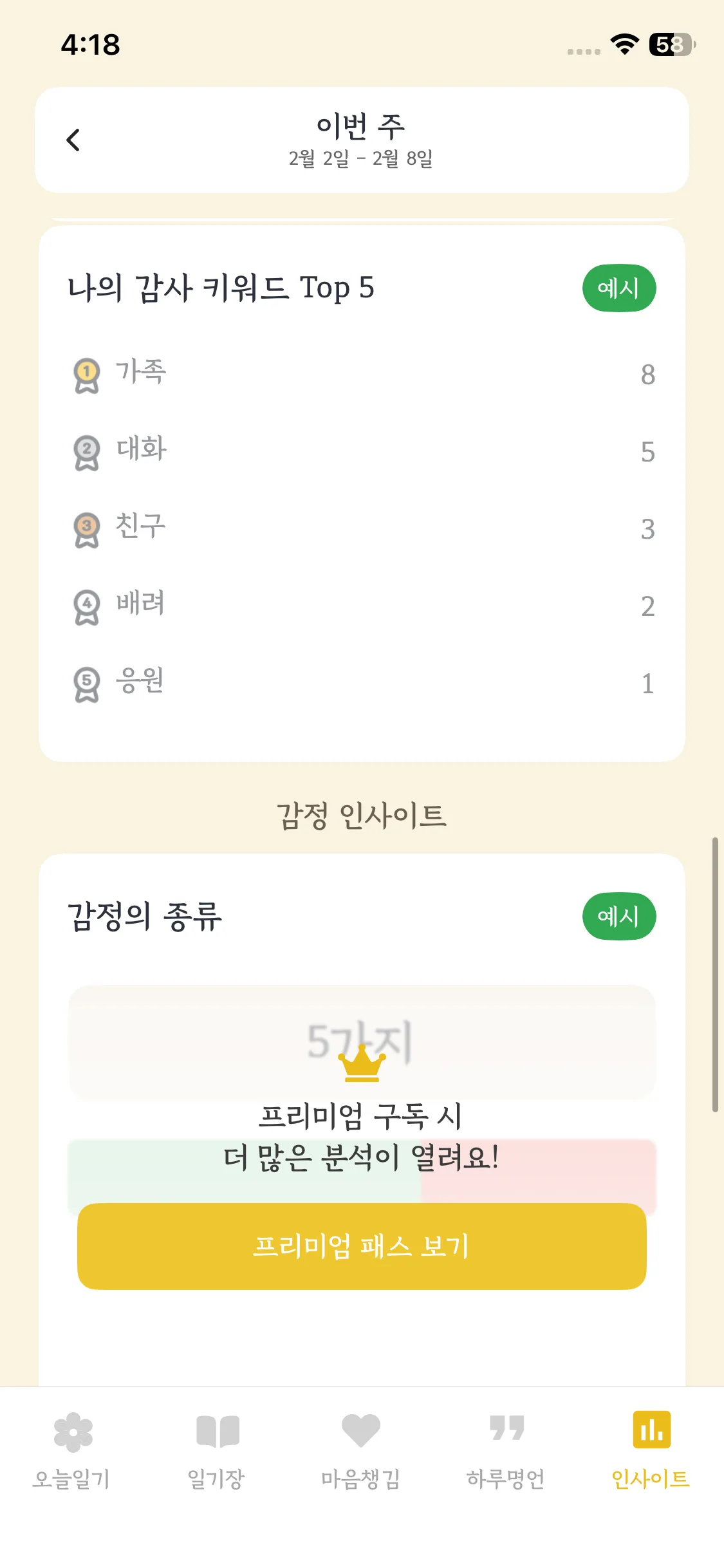
Task: Tap the back chevron to previous week
Action: pos(73,140)
